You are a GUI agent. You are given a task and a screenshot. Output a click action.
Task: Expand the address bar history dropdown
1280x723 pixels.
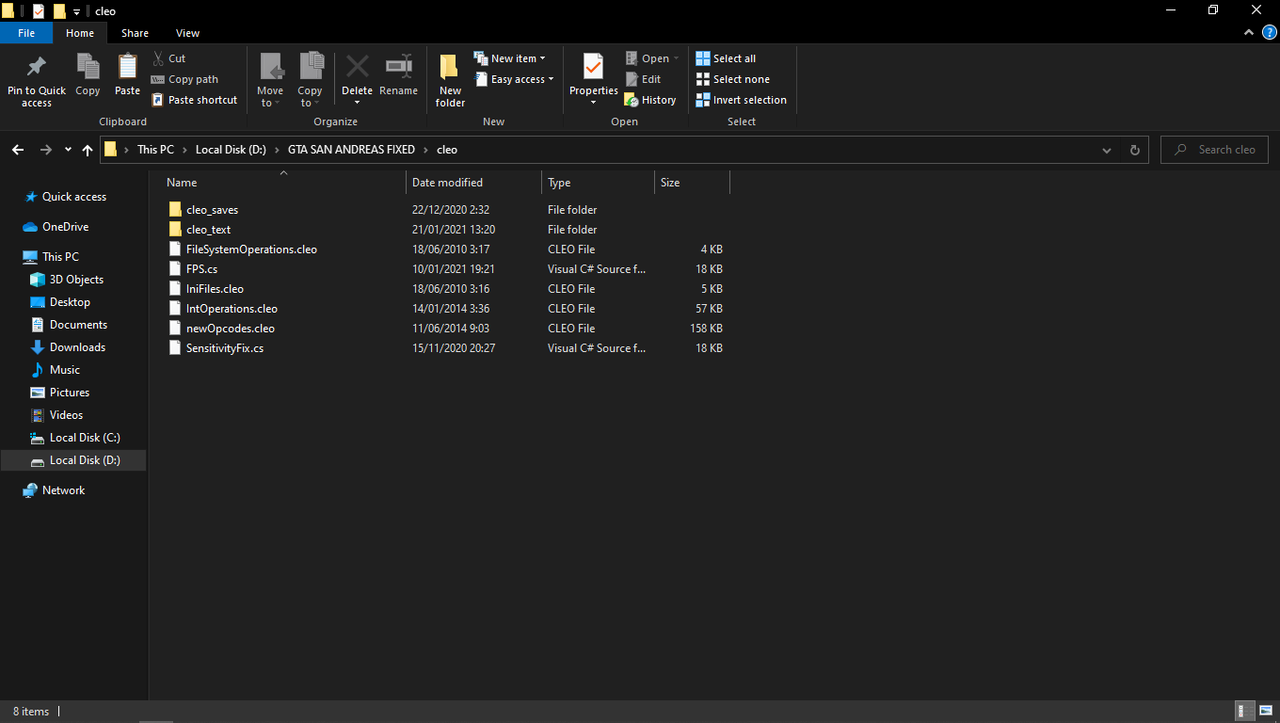pos(1107,150)
